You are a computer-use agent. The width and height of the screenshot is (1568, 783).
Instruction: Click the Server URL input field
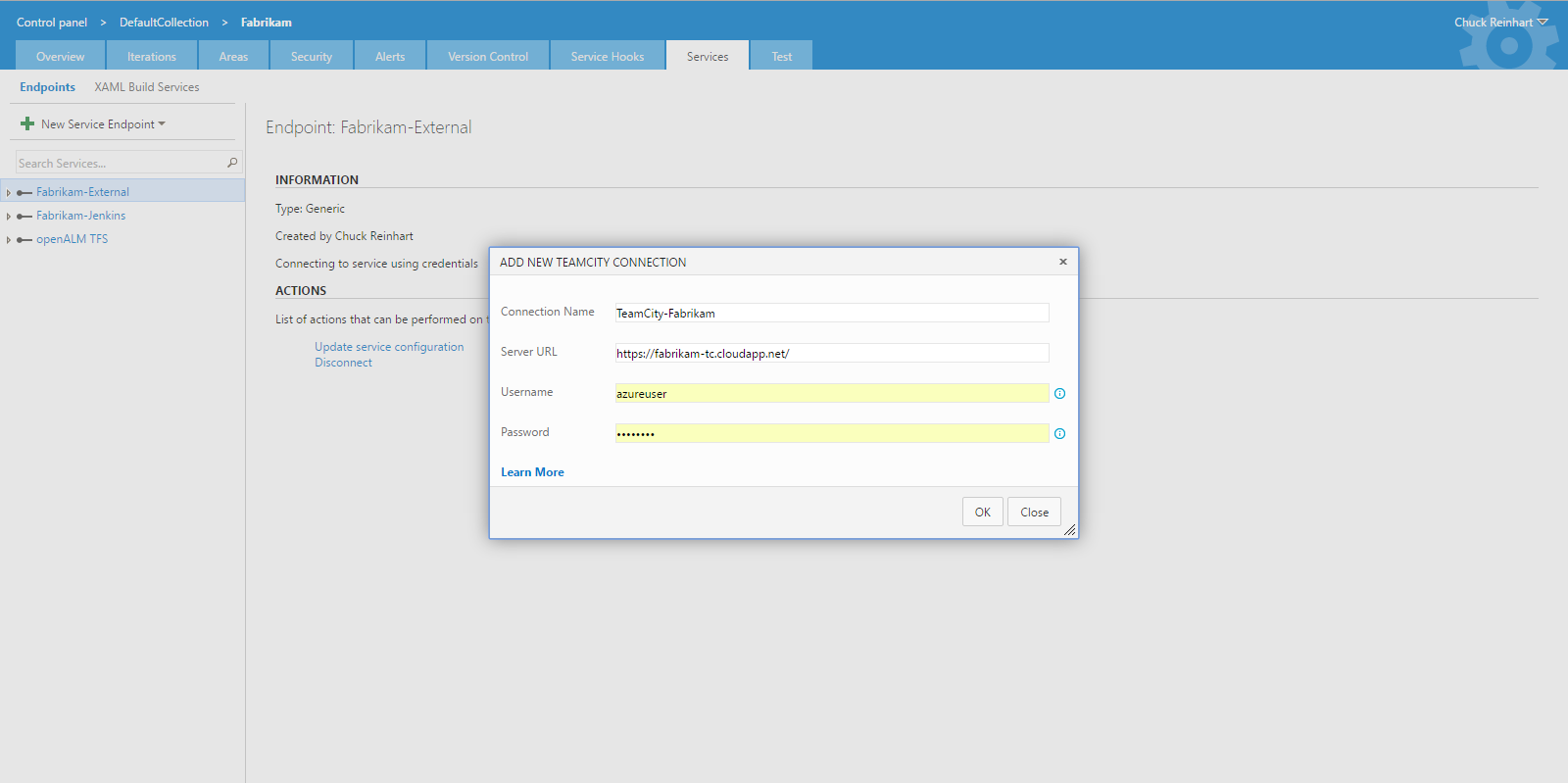832,353
